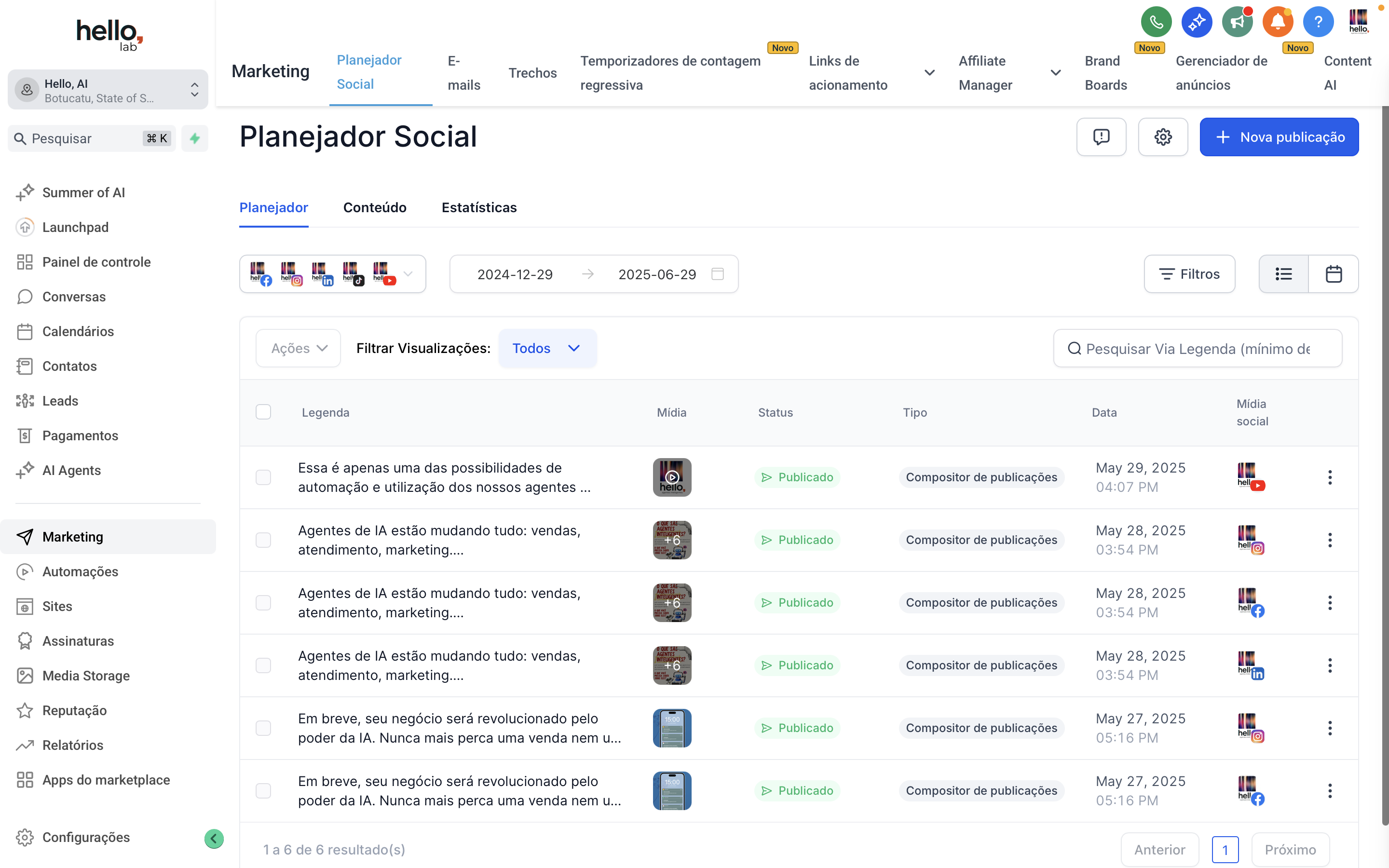
Task: Open the Conteúdo tab
Action: point(374,207)
